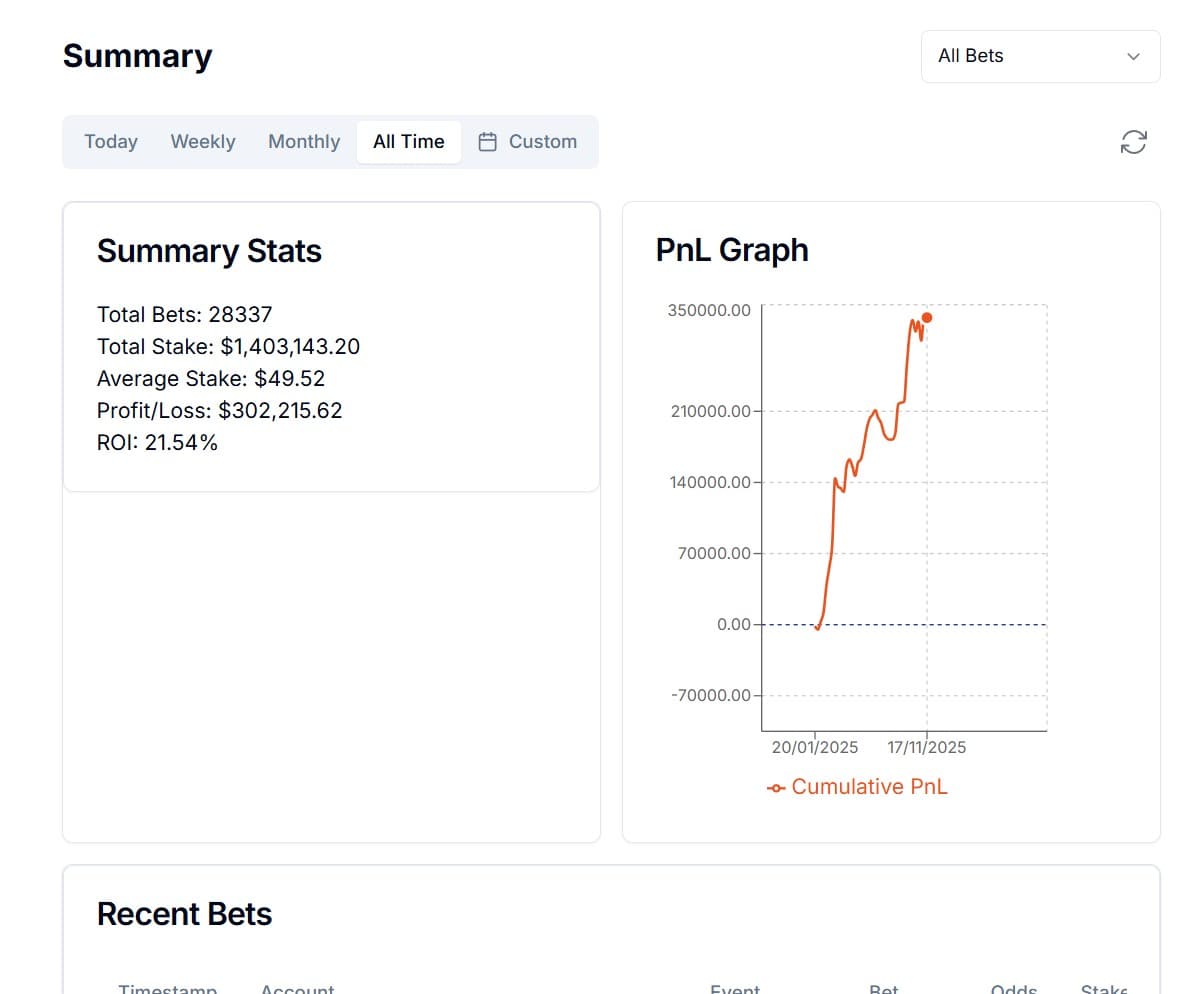
Task: Toggle the Cumulative PnL legend label
Action: 868,787
